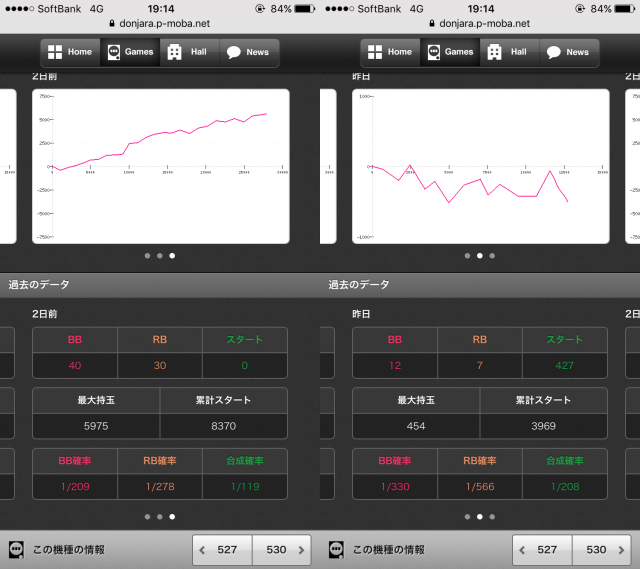The height and width of the screenshot is (569, 640).
Task: Go to previous machine 527 on left screen
Action: (222, 549)
